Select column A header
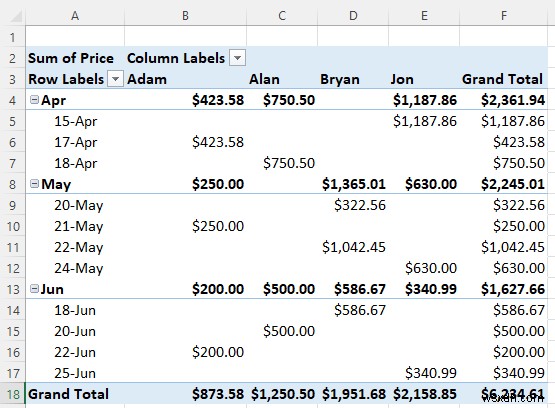 [x=75, y=16]
